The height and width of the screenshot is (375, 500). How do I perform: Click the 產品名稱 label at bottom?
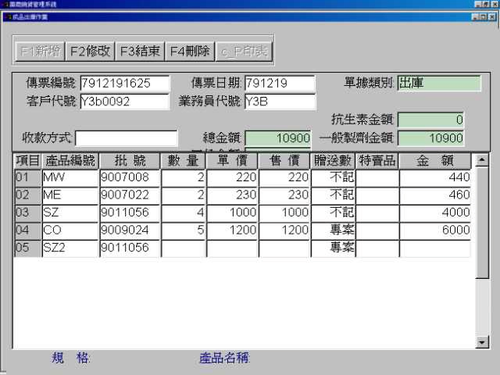(224, 358)
